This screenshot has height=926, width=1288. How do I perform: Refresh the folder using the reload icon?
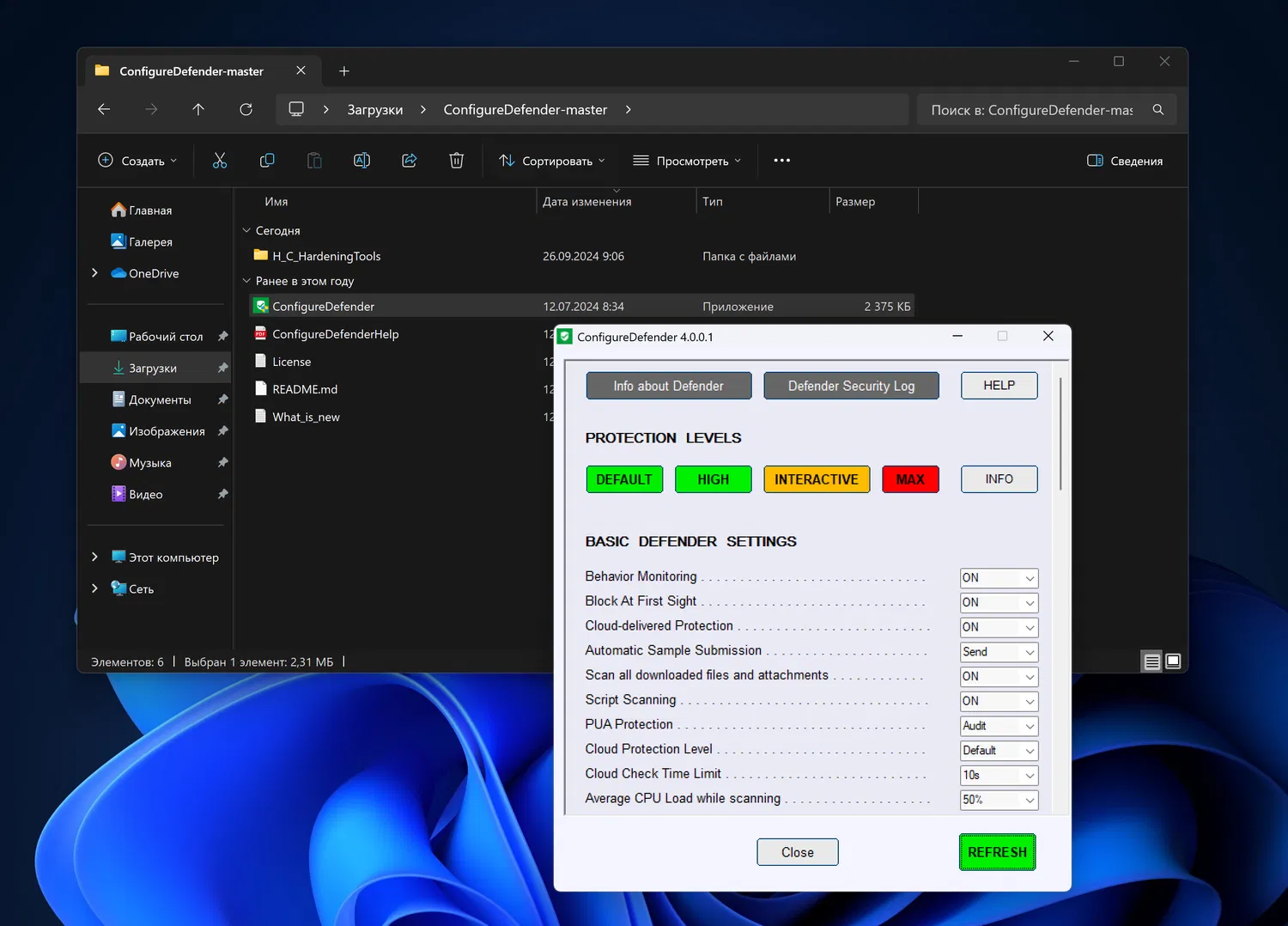246,109
